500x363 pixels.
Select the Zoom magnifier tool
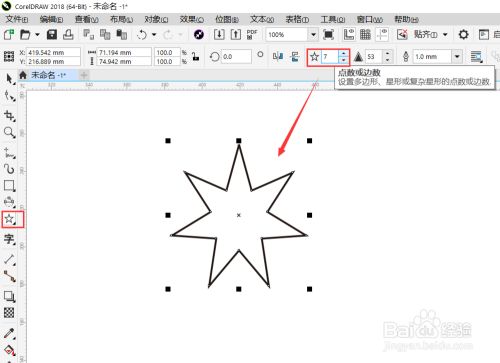click(x=9, y=132)
